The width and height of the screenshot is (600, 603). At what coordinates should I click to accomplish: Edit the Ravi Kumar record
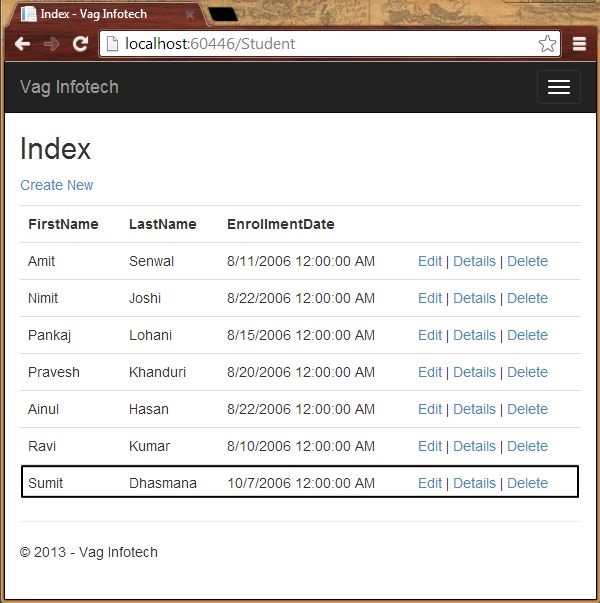click(x=430, y=446)
